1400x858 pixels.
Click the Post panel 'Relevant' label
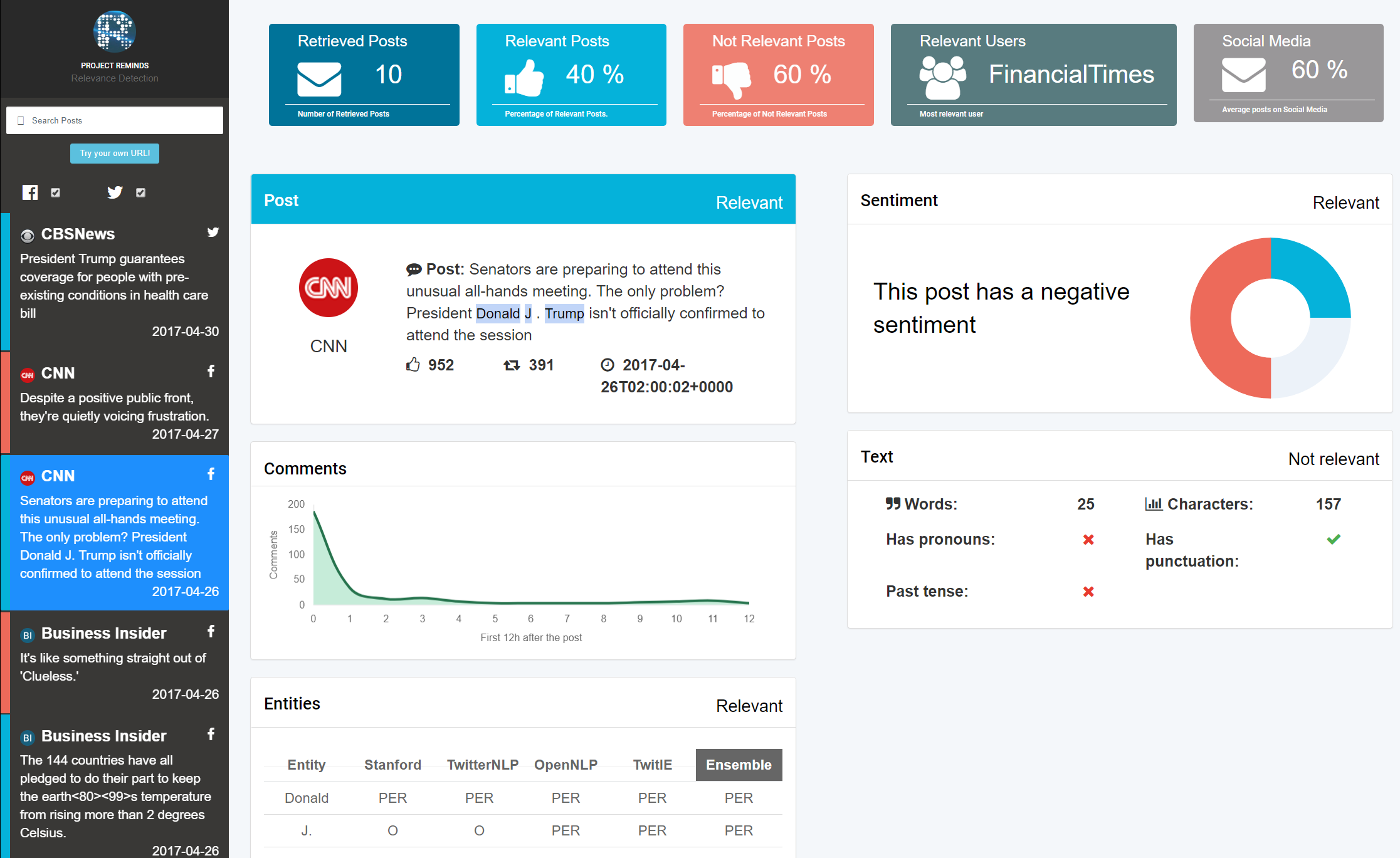click(749, 202)
